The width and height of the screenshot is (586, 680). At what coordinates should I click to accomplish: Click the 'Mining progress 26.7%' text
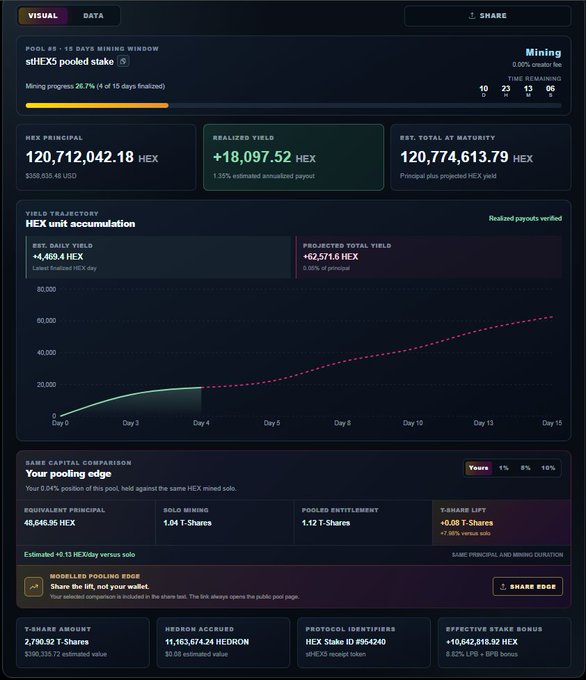pyautogui.click(x=60, y=86)
